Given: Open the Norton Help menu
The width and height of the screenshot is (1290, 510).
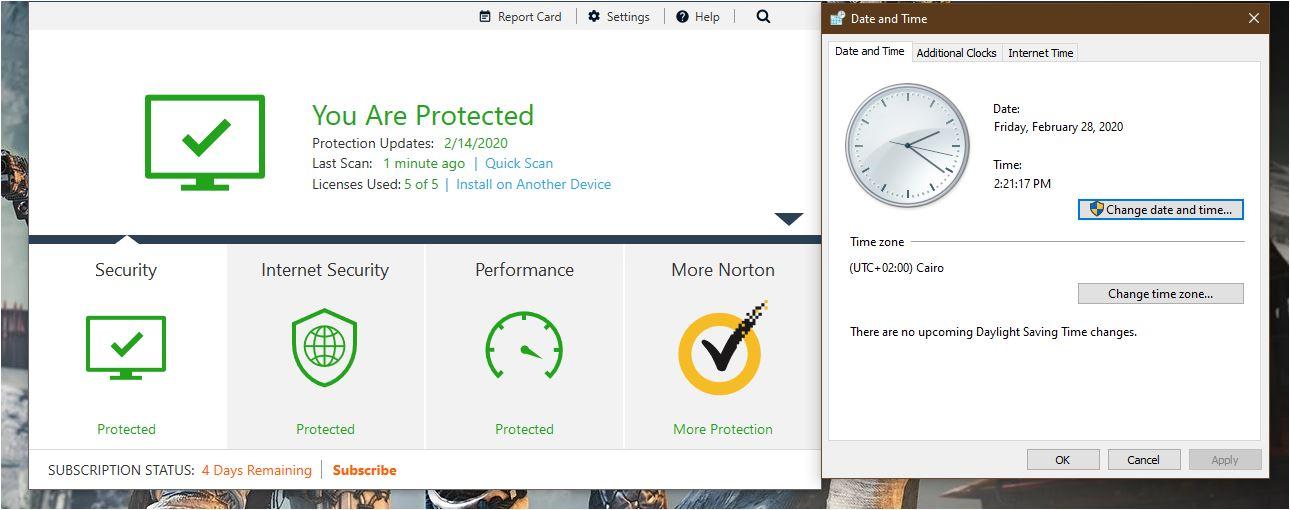Looking at the screenshot, I should click(698, 16).
